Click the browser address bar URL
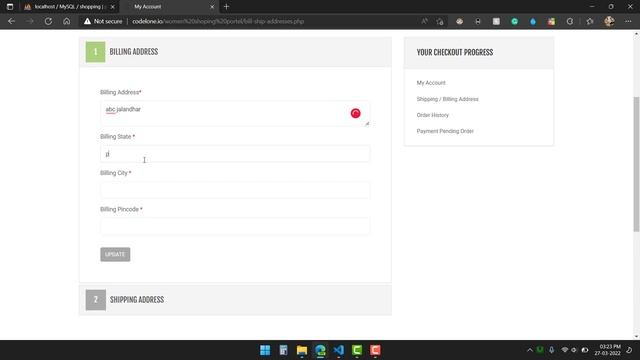 pyautogui.click(x=218, y=21)
